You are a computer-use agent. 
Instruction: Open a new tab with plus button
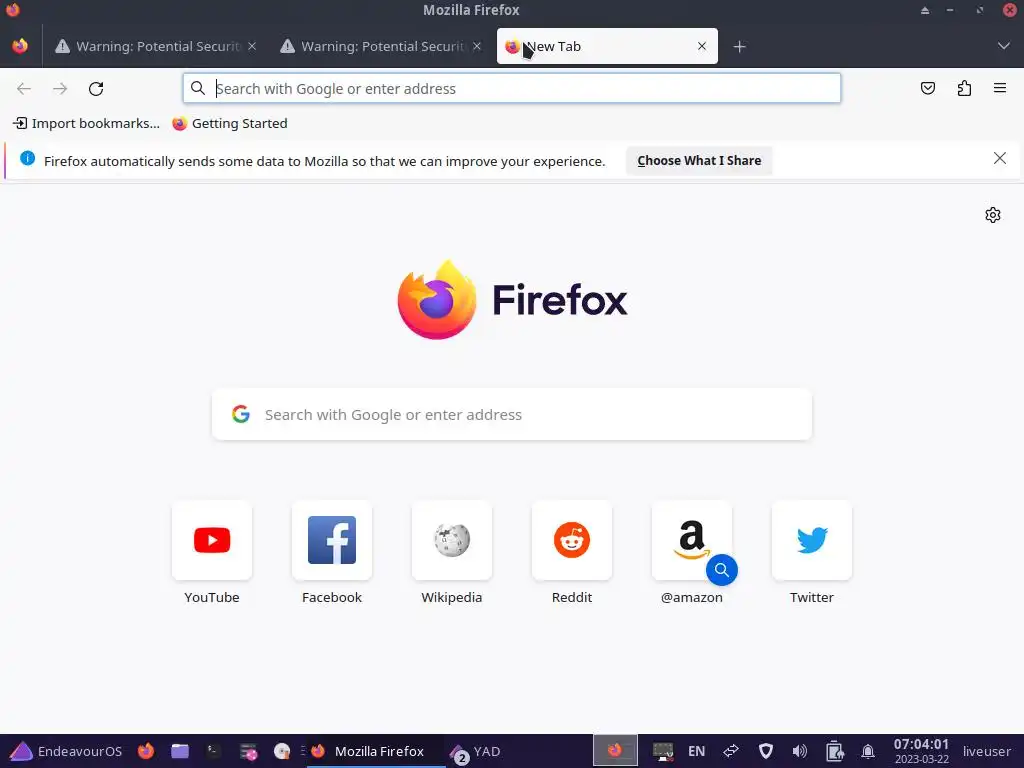coord(739,46)
